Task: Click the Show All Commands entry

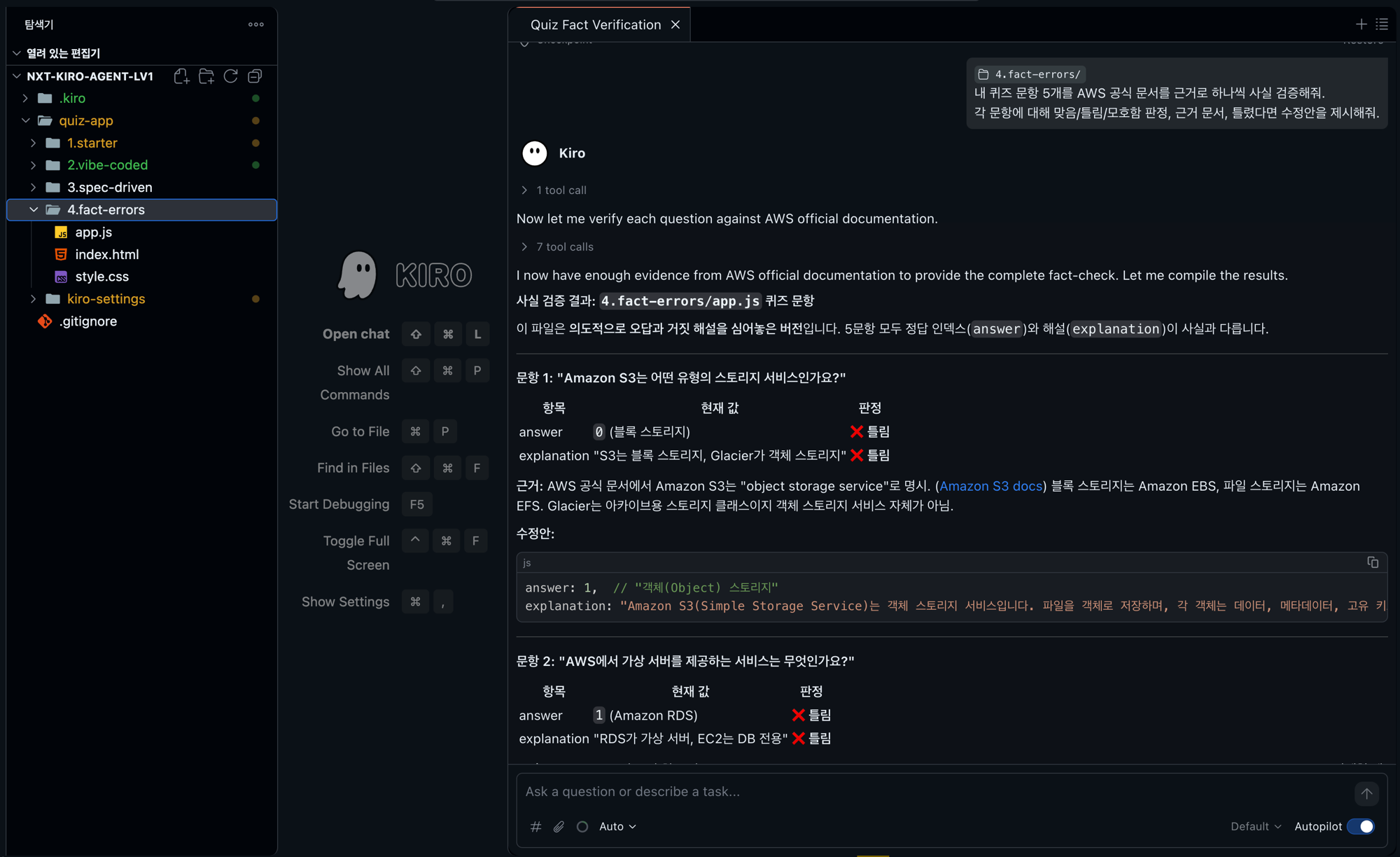Action: click(355, 382)
